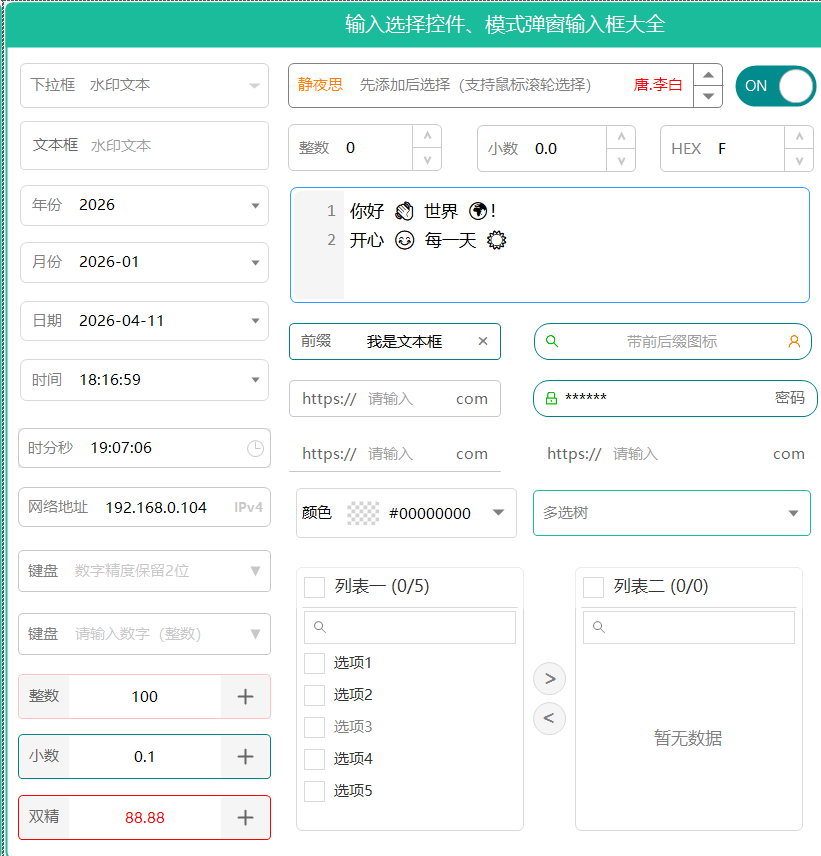The height and width of the screenshot is (856, 821).
Task: Move selected items right with the > button
Action: pos(549,679)
